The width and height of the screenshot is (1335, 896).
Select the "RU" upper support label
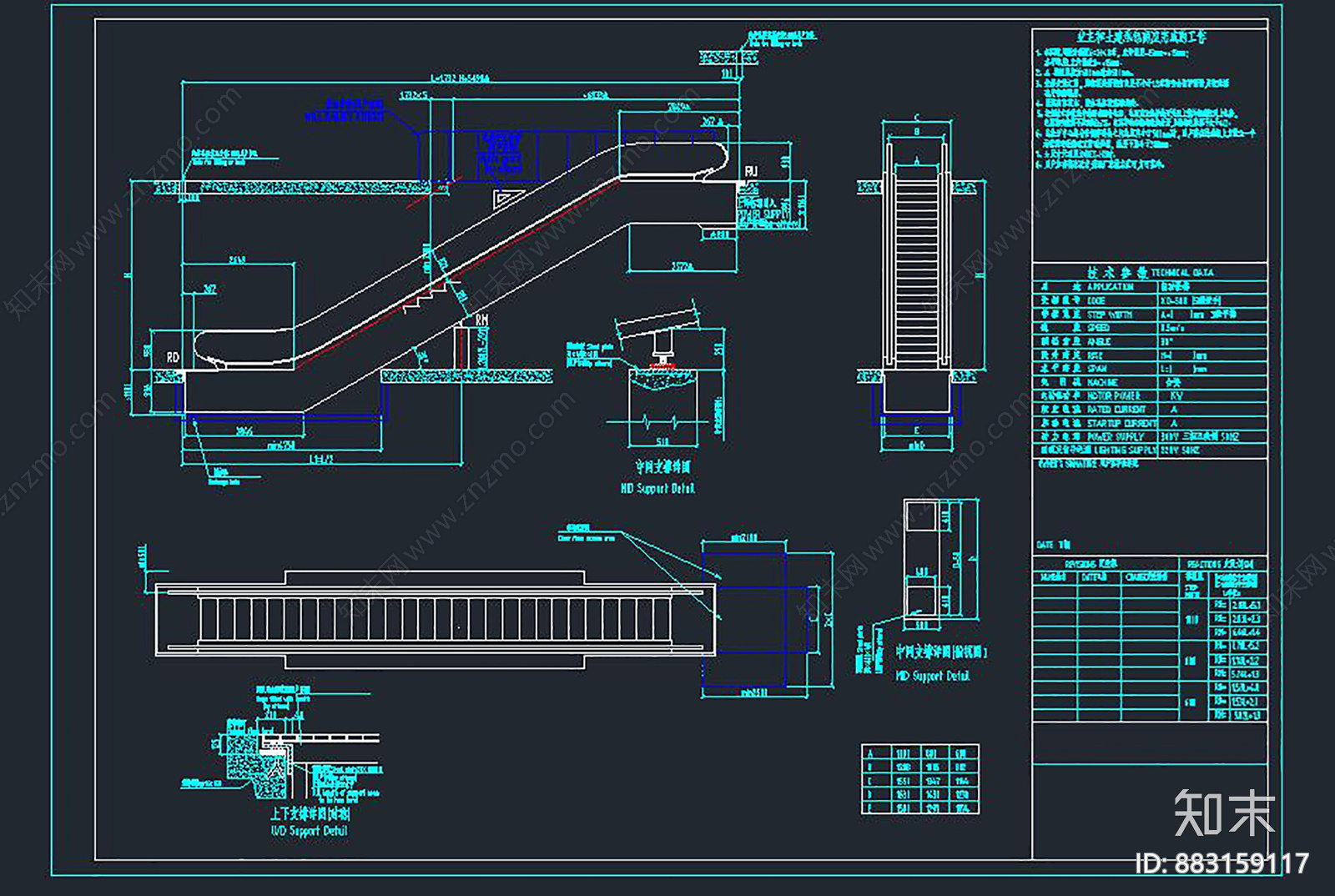tap(751, 171)
